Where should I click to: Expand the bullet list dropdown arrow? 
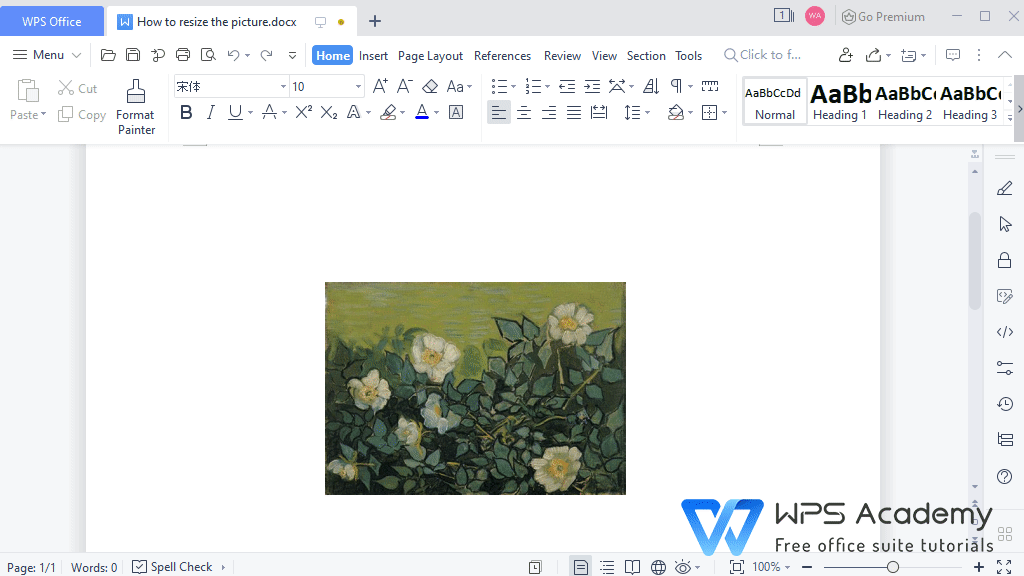(513, 87)
